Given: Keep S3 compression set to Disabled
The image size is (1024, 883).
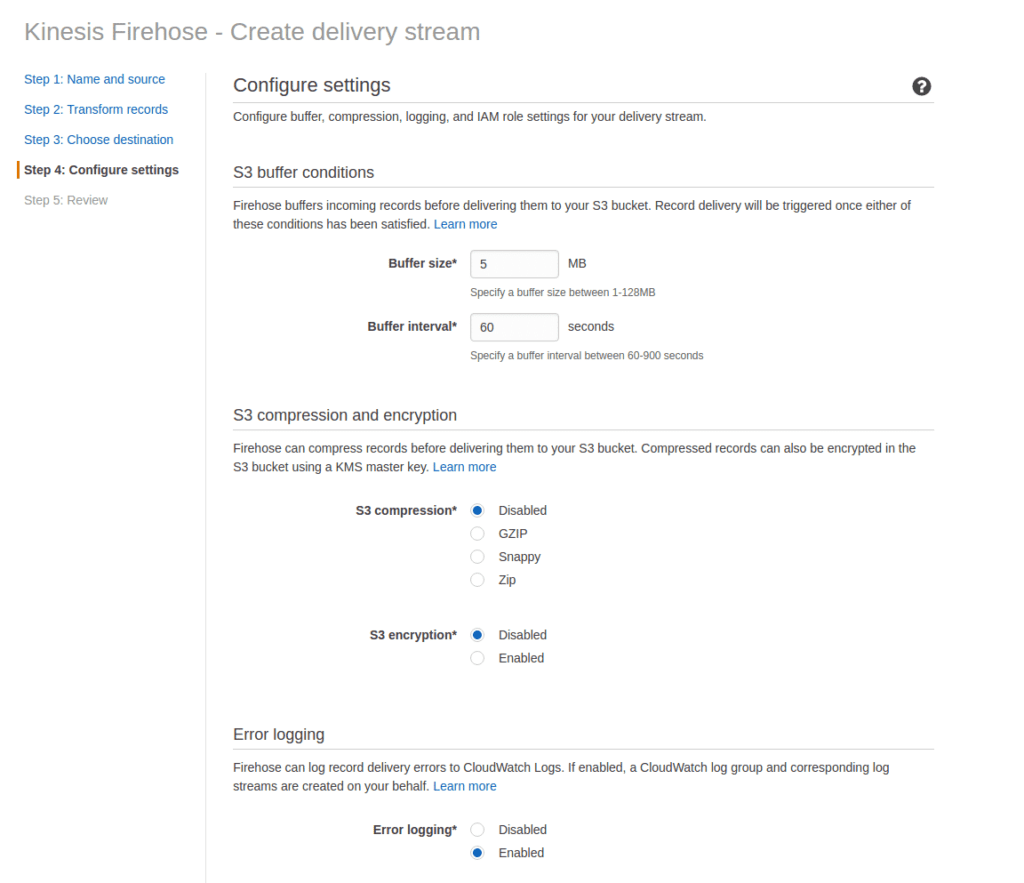Looking at the screenshot, I should click(x=477, y=510).
